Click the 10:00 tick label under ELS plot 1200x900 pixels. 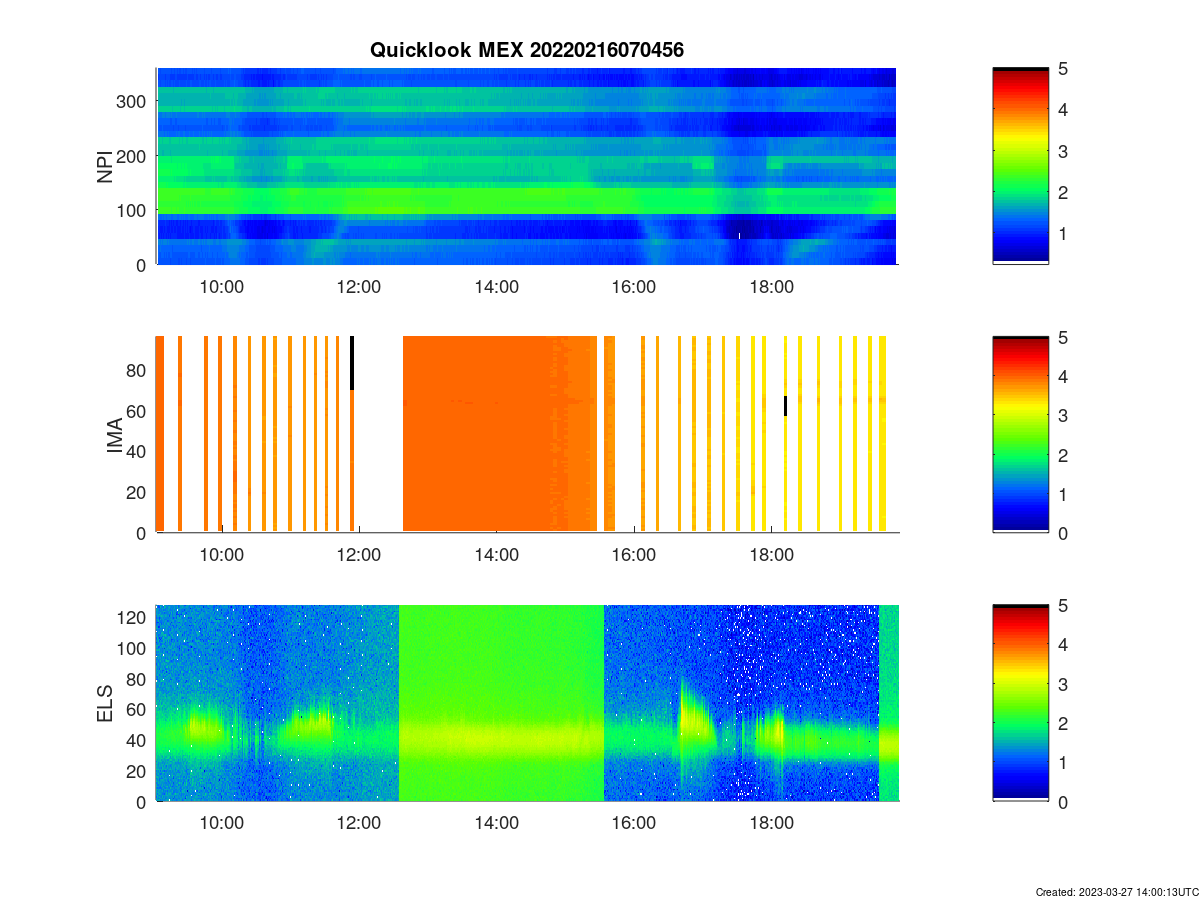pyautogui.click(x=222, y=824)
